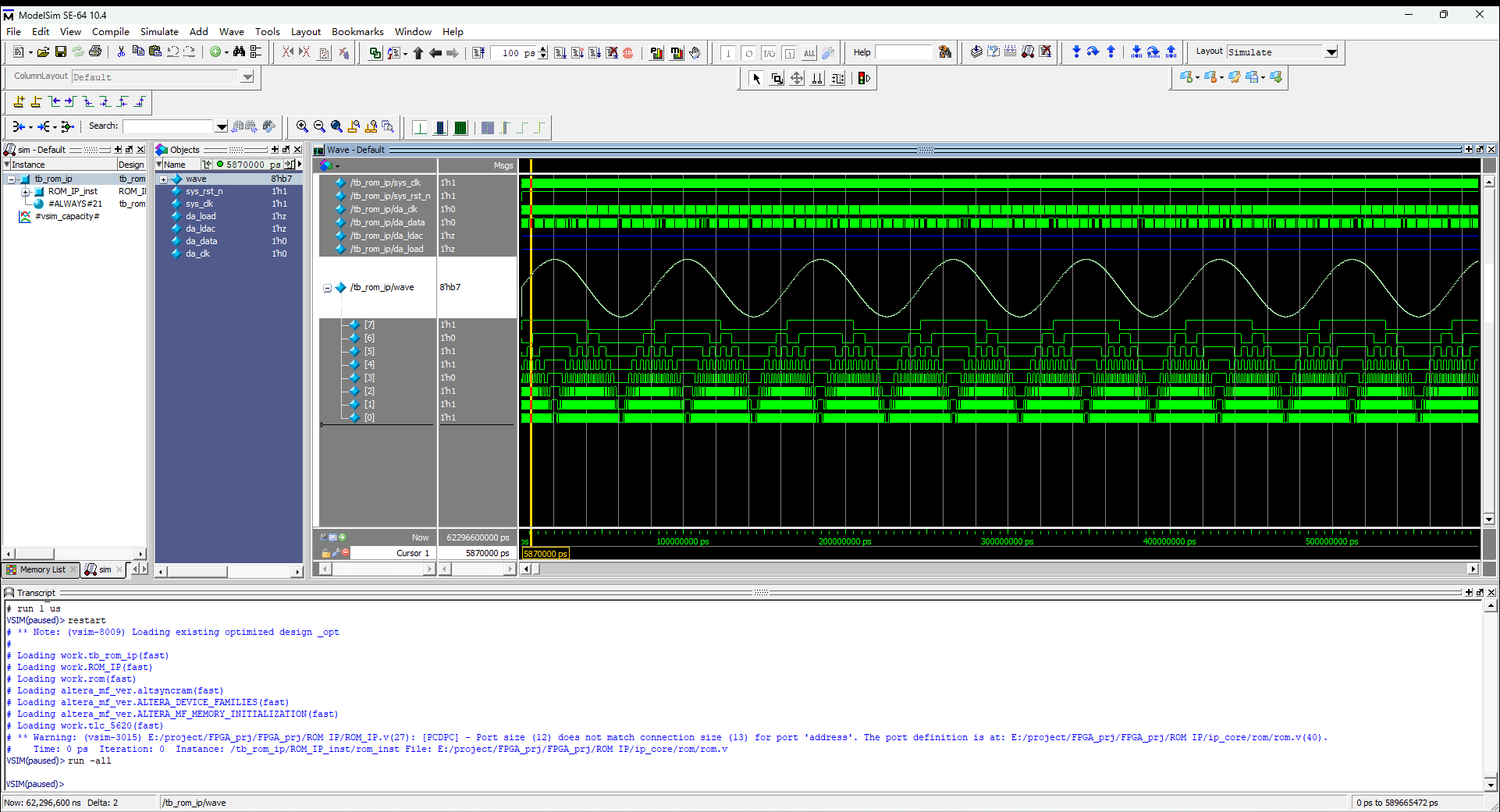Click the Search input field

[168, 126]
